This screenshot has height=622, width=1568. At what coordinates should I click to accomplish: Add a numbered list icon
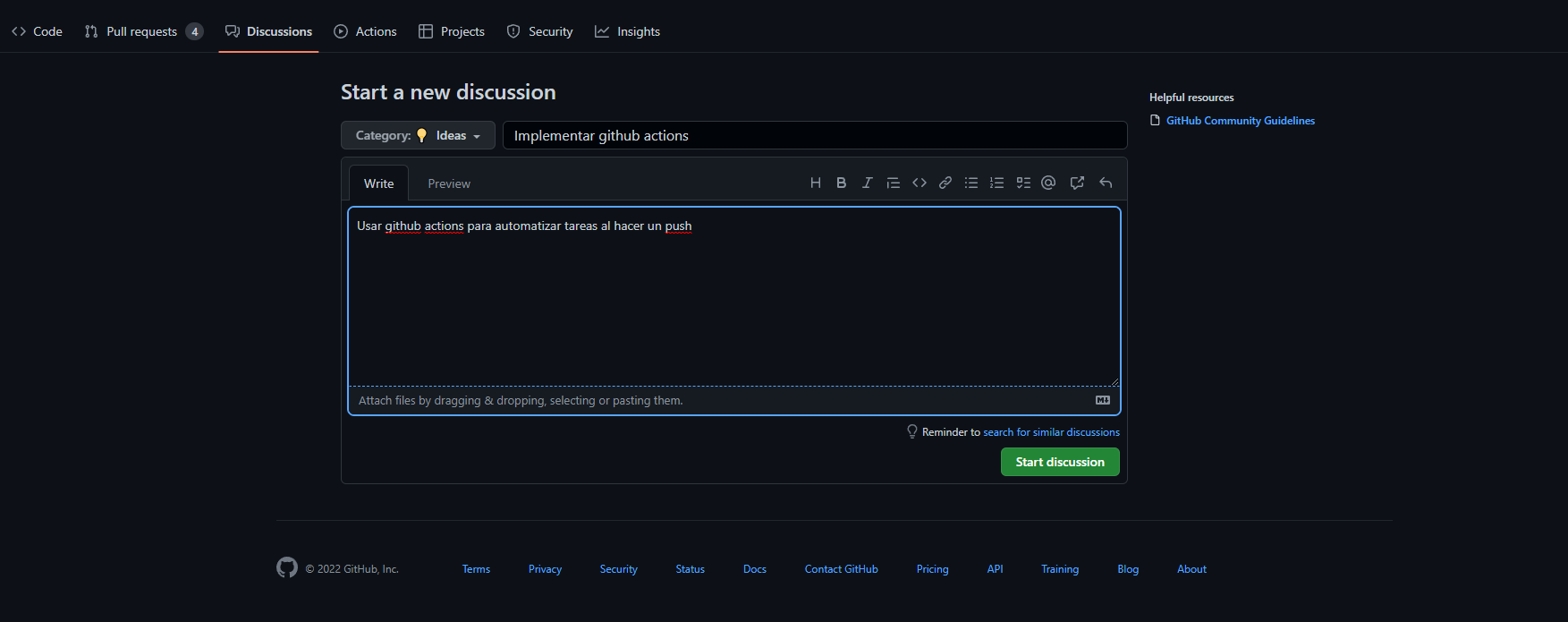click(x=996, y=183)
